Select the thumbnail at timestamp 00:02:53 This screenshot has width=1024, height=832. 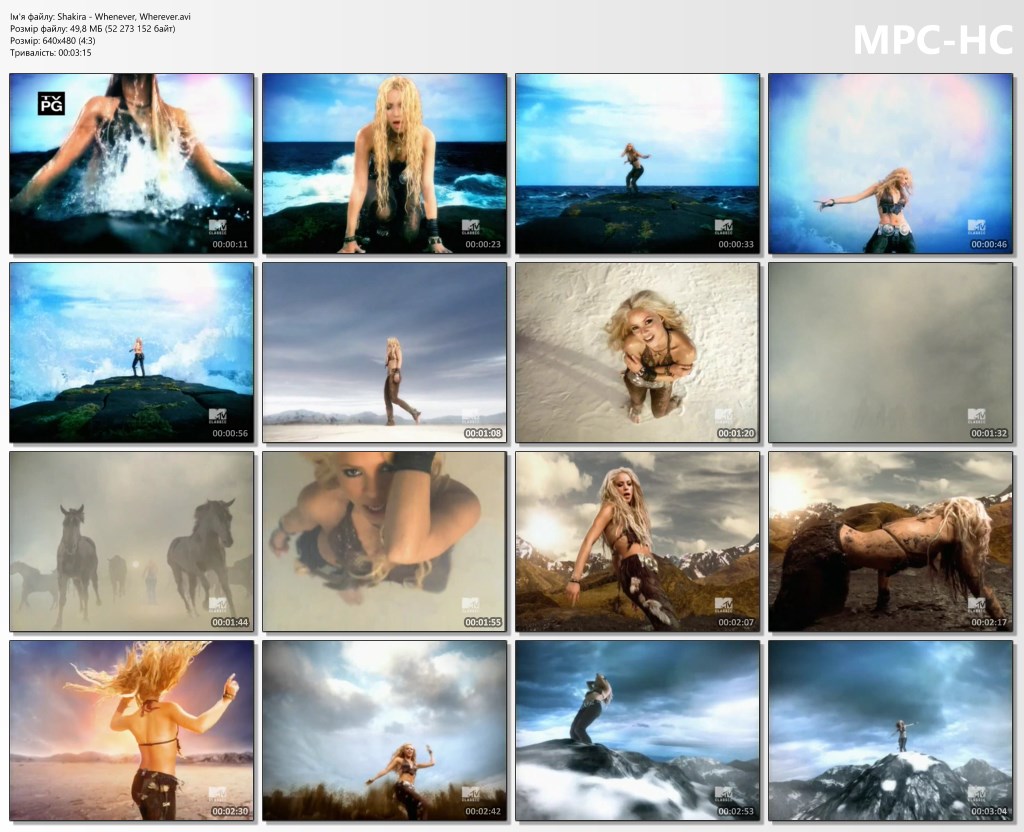click(637, 730)
